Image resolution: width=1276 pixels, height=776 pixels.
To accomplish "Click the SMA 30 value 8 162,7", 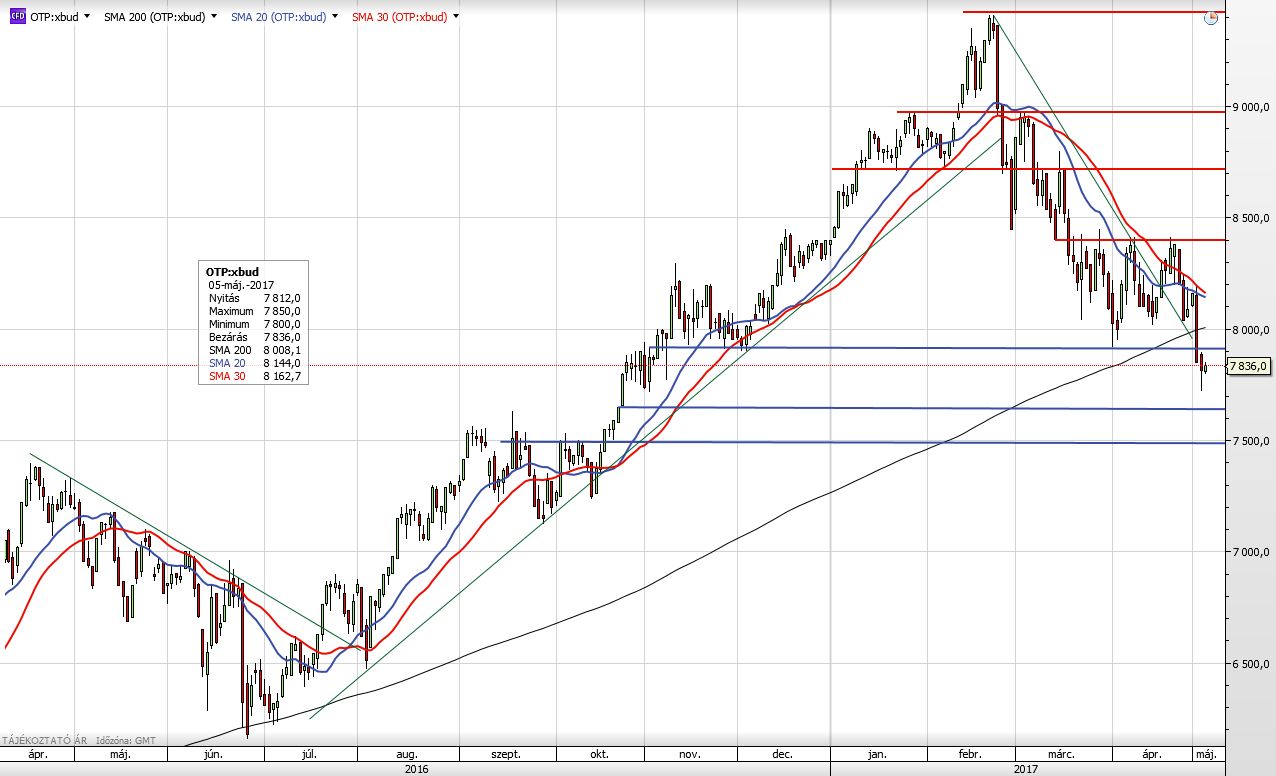I will coord(282,377).
